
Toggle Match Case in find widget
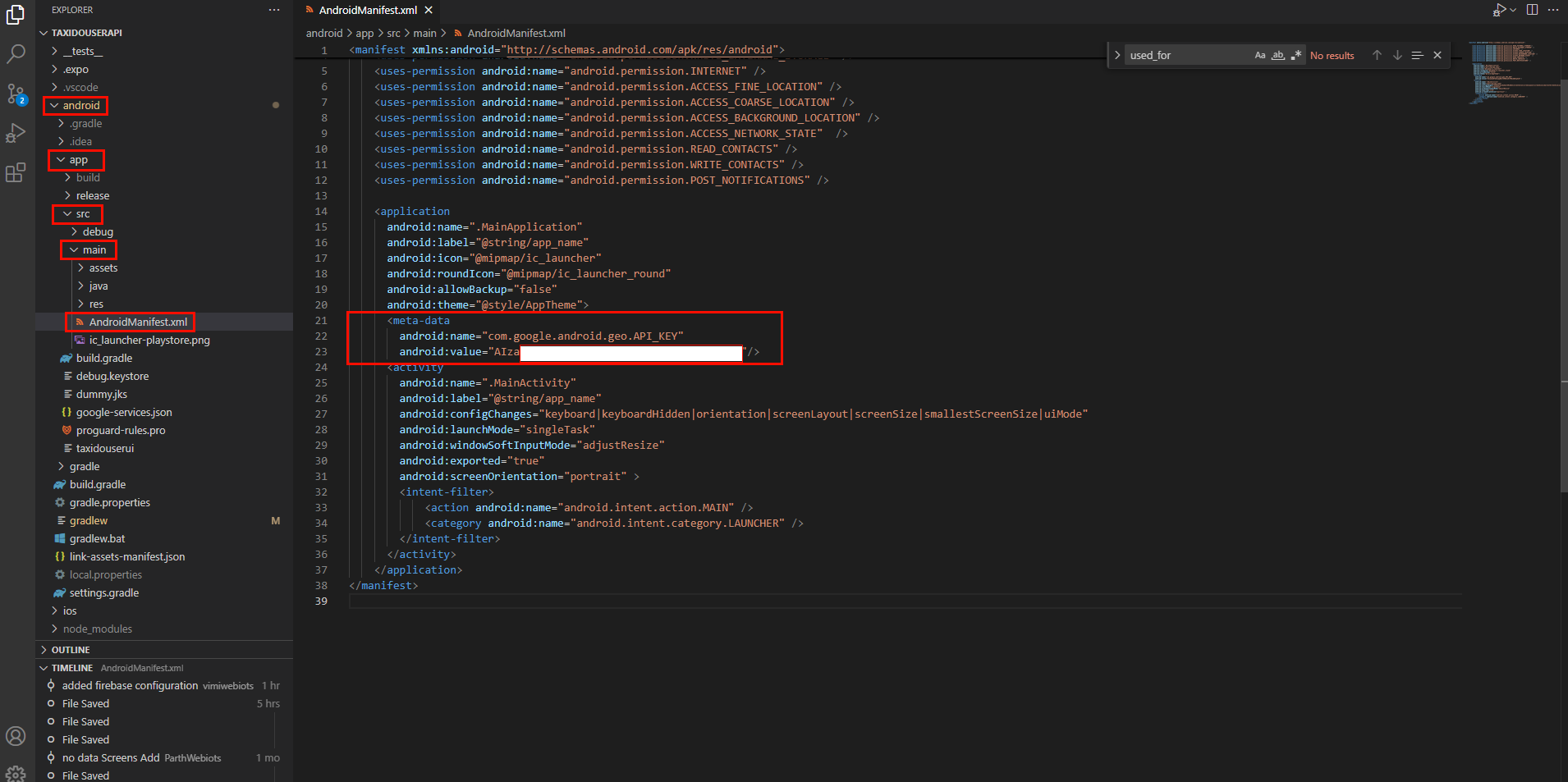coord(1259,55)
